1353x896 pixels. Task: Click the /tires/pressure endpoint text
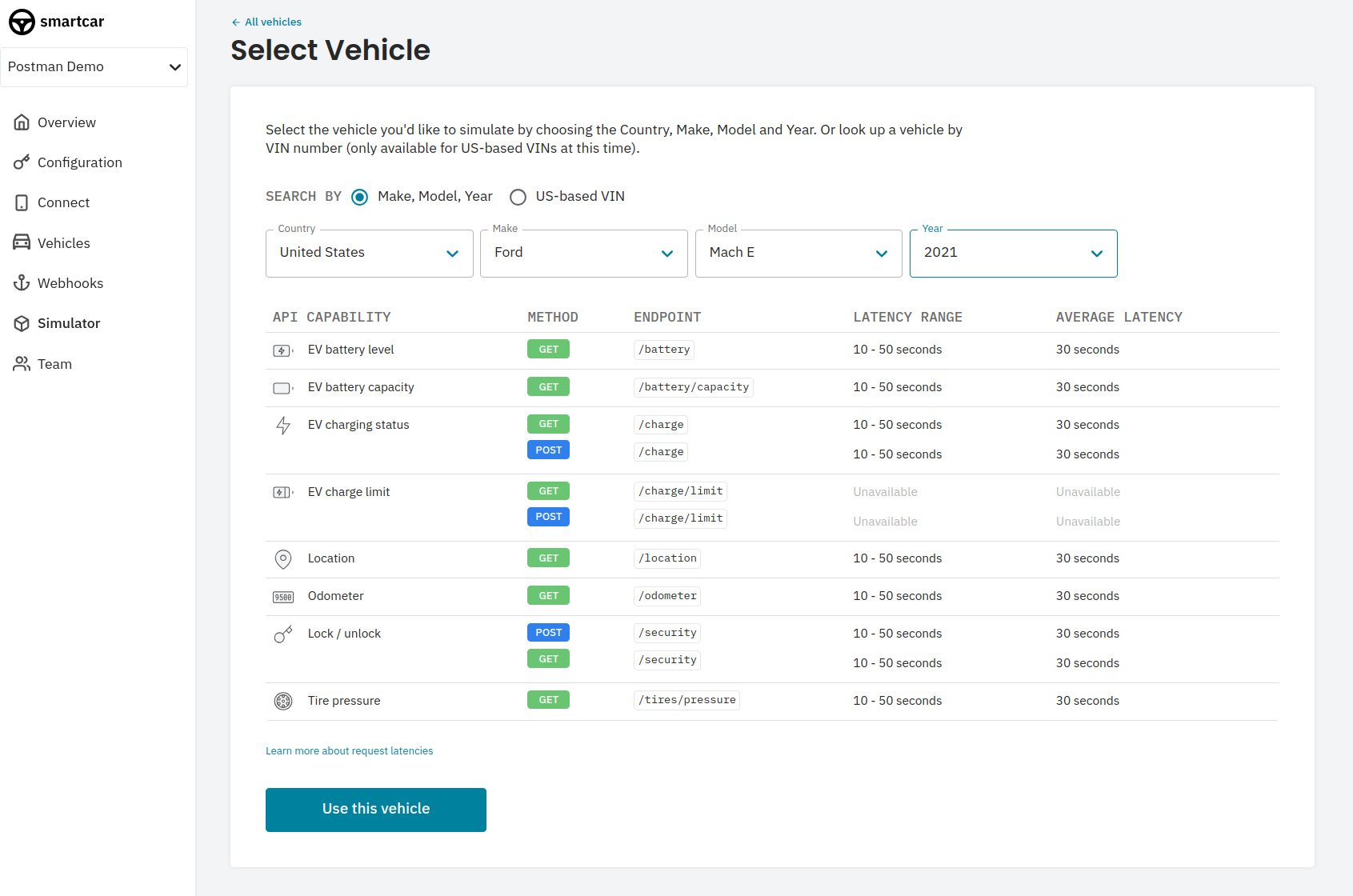(687, 700)
